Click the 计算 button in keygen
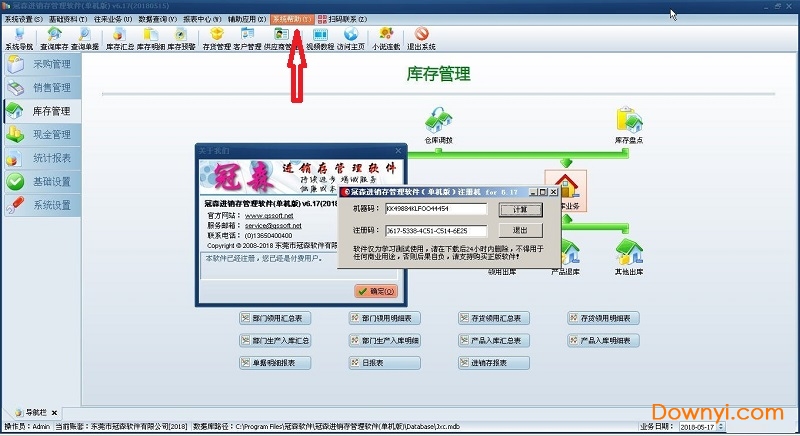 [520, 210]
